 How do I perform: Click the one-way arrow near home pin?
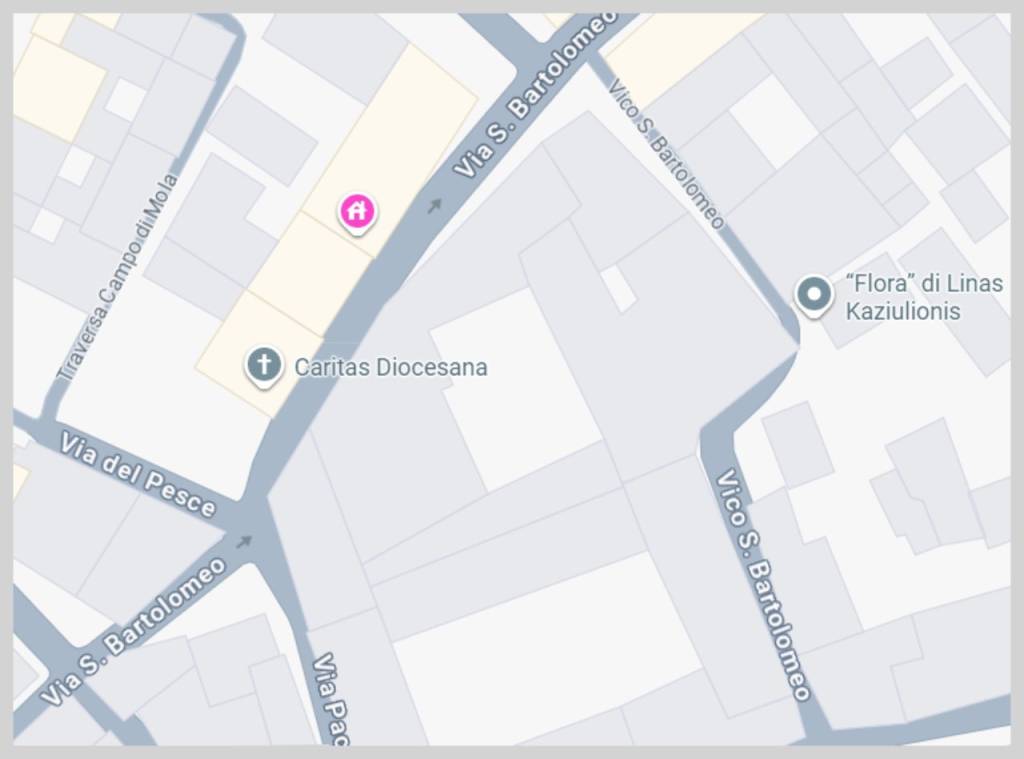[434, 206]
